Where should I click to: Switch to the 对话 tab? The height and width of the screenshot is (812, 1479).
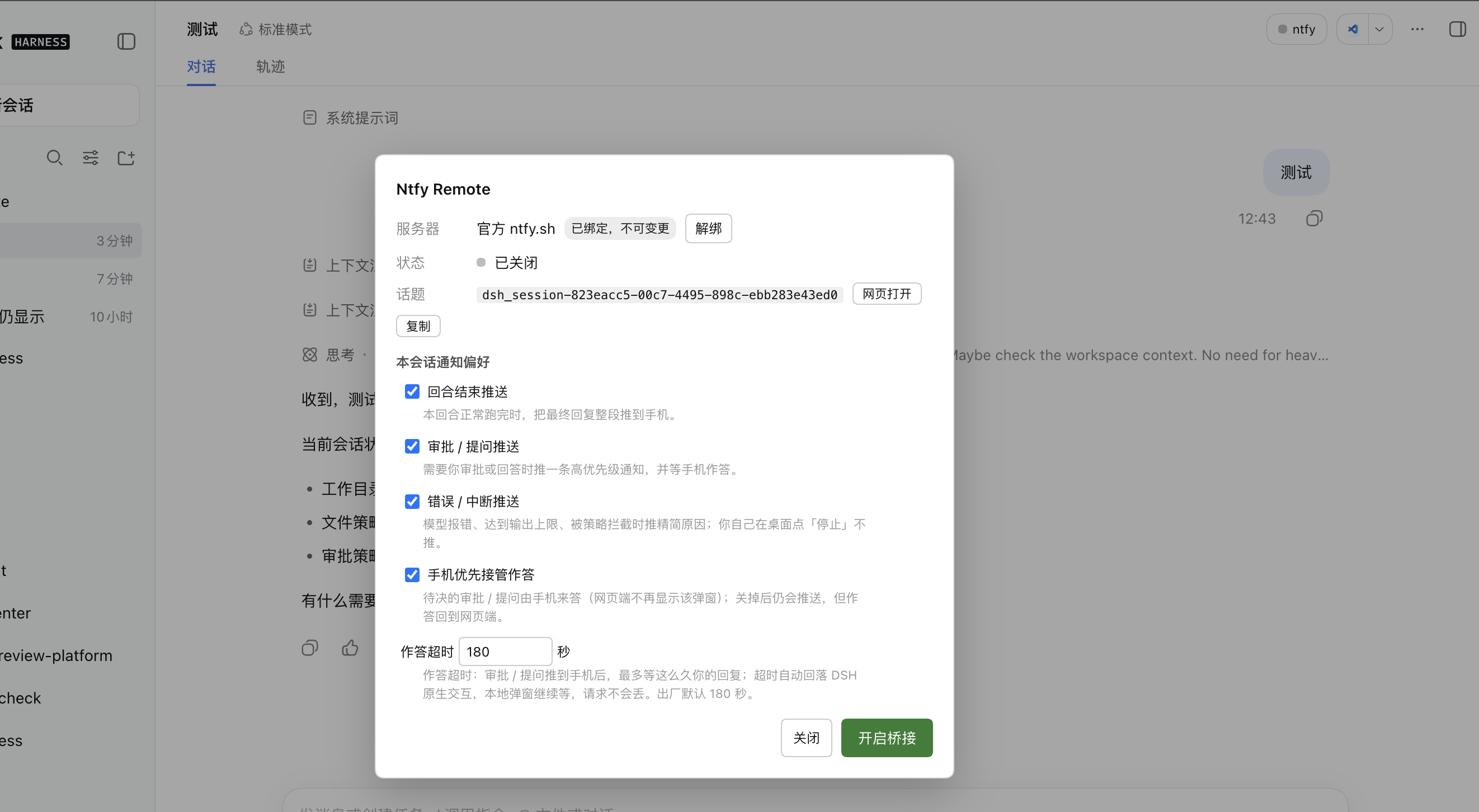point(201,67)
